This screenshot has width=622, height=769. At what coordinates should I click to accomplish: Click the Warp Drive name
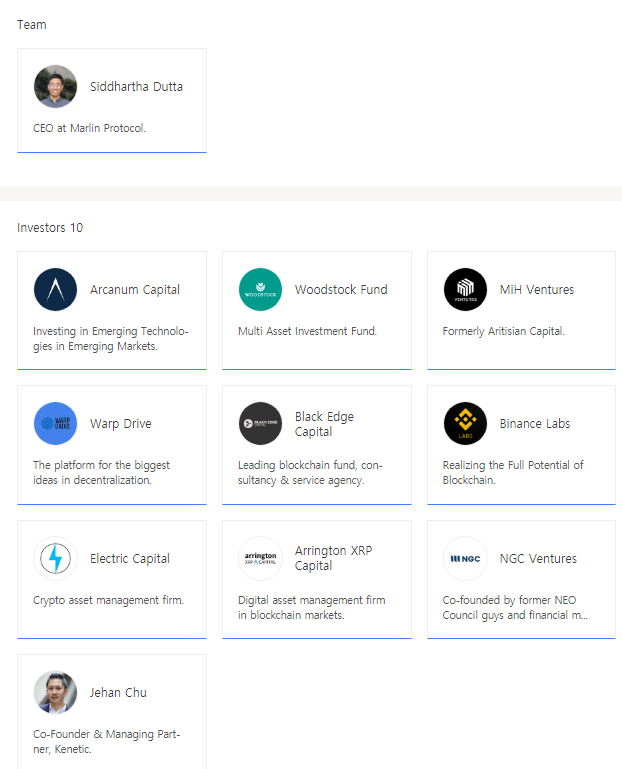pyautogui.click(x=121, y=424)
